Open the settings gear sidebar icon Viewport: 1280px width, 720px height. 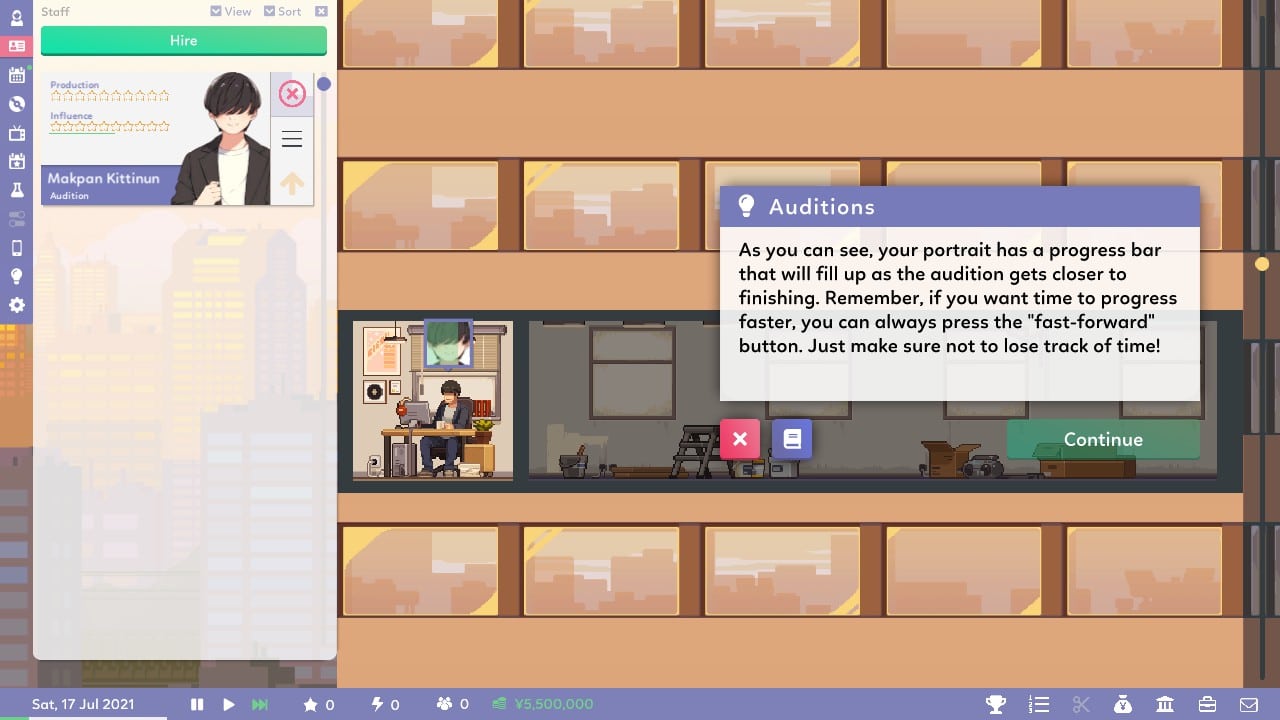pos(16,305)
